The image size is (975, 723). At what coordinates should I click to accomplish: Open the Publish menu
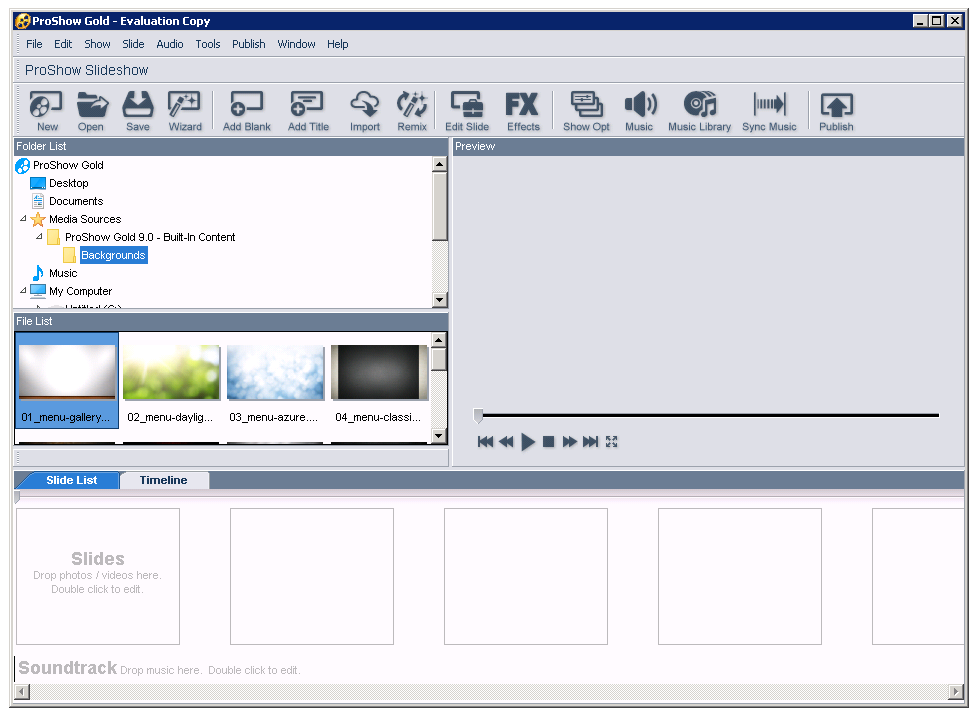tap(249, 44)
